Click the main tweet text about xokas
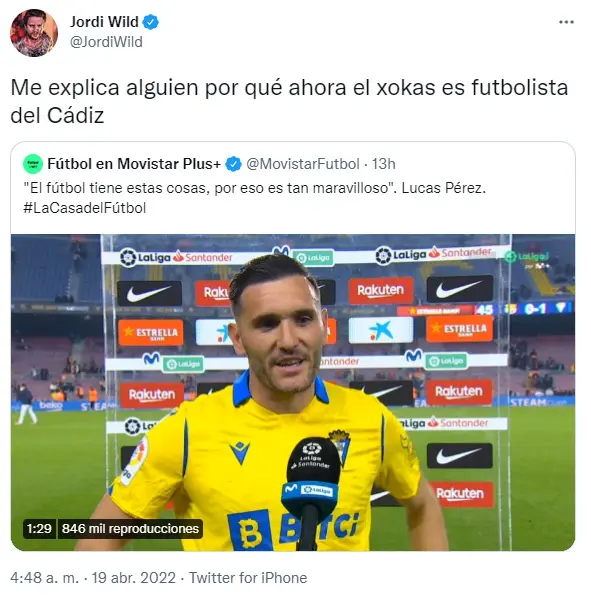The width and height of the screenshot is (591, 599). point(289,101)
